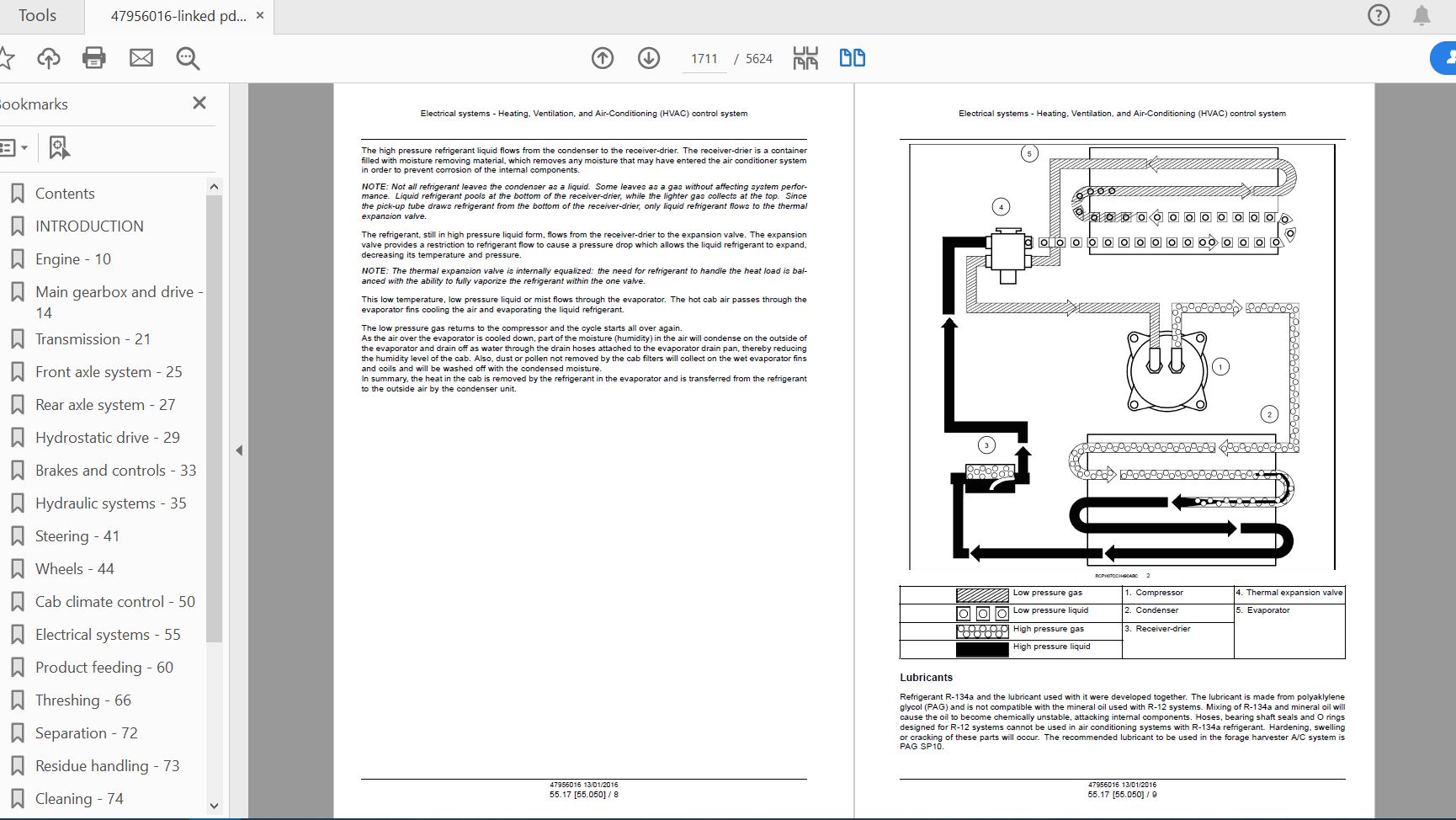Go to previous page arrow

pos(603,58)
